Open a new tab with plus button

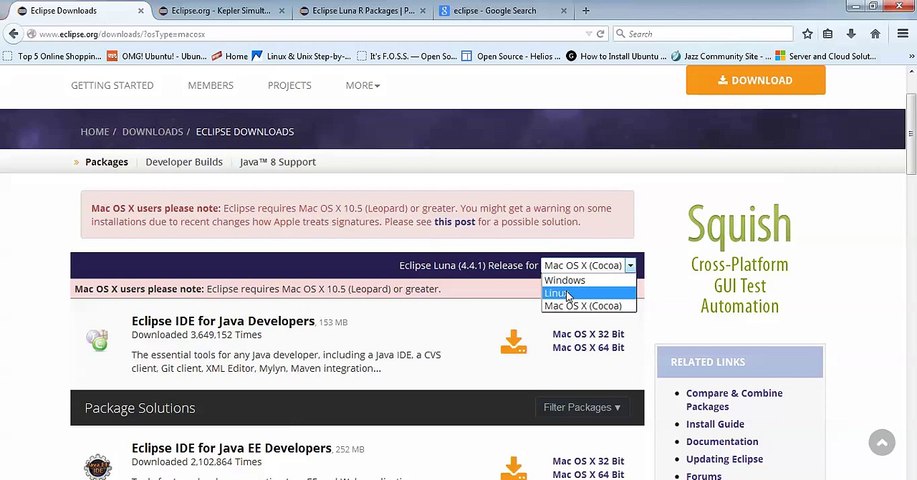[x=586, y=11]
